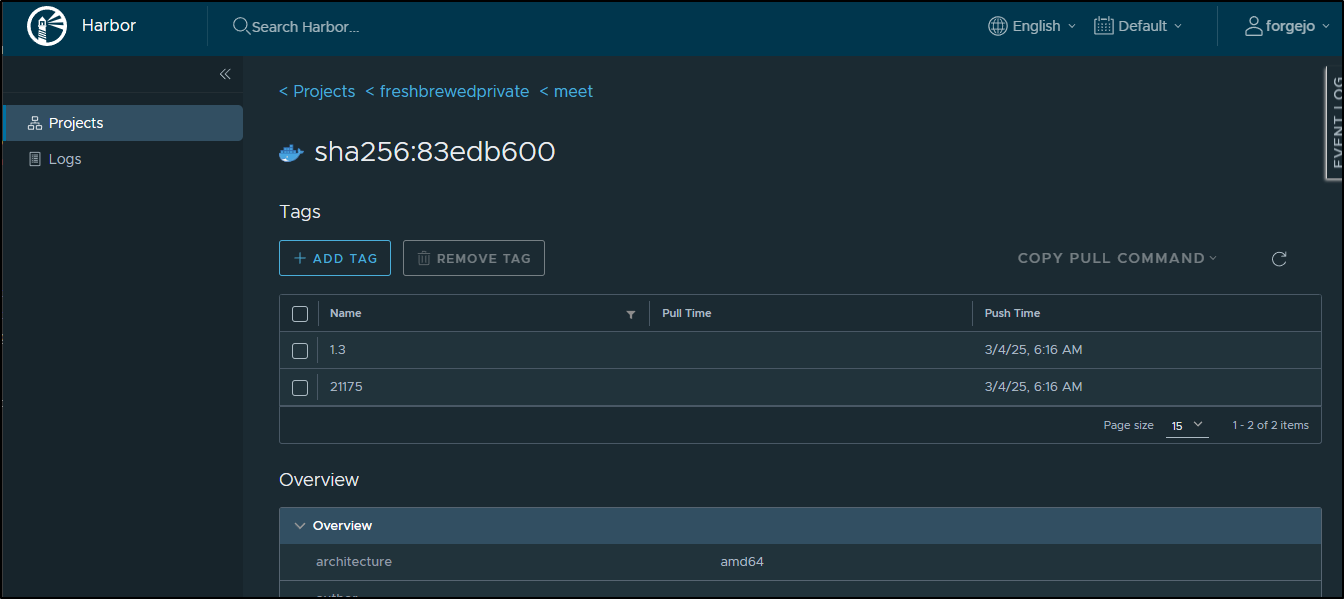The width and height of the screenshot is (1344, 599).
Task: Click the Page size label
Action: click(1129, 425)
